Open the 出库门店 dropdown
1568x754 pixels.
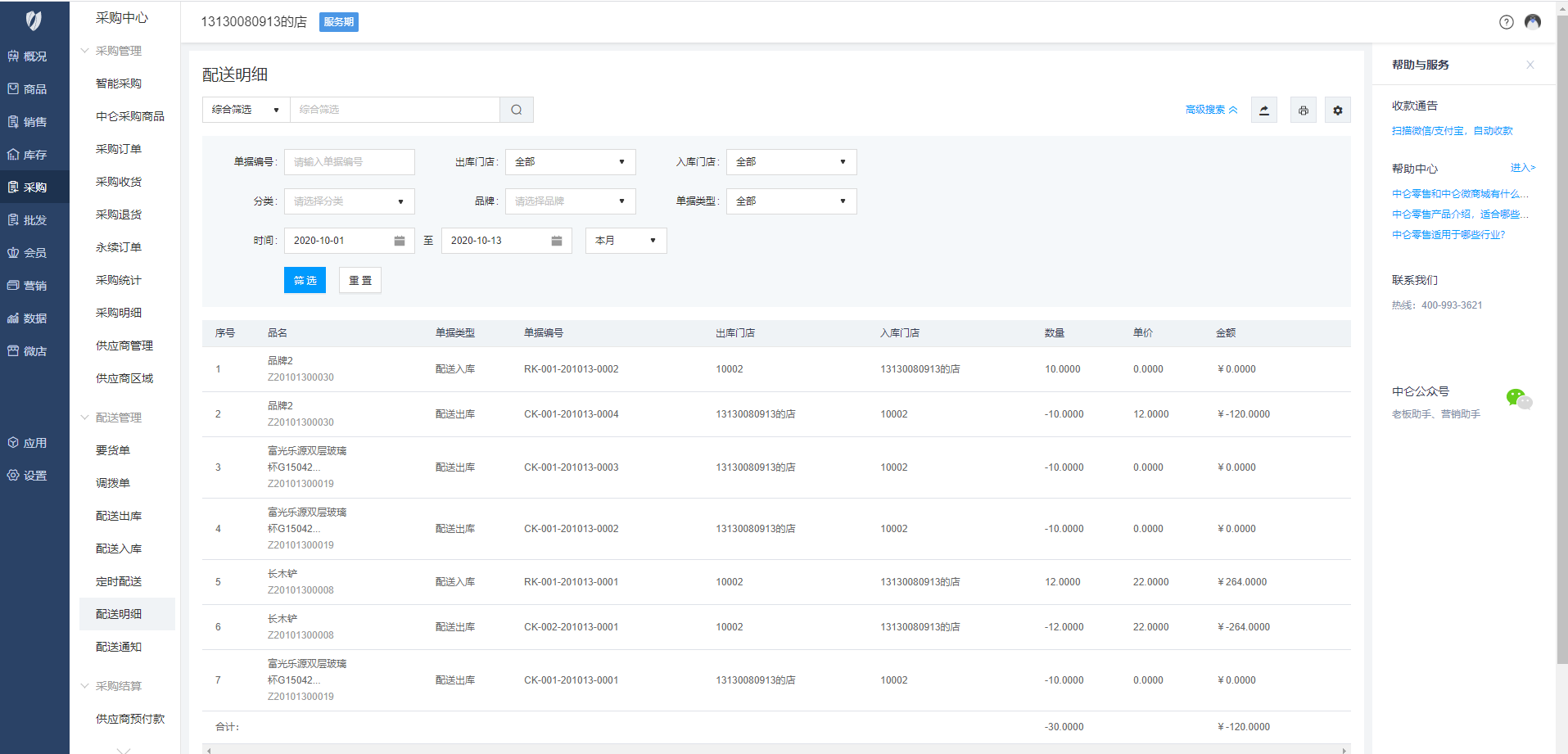(x=570, y=162)
